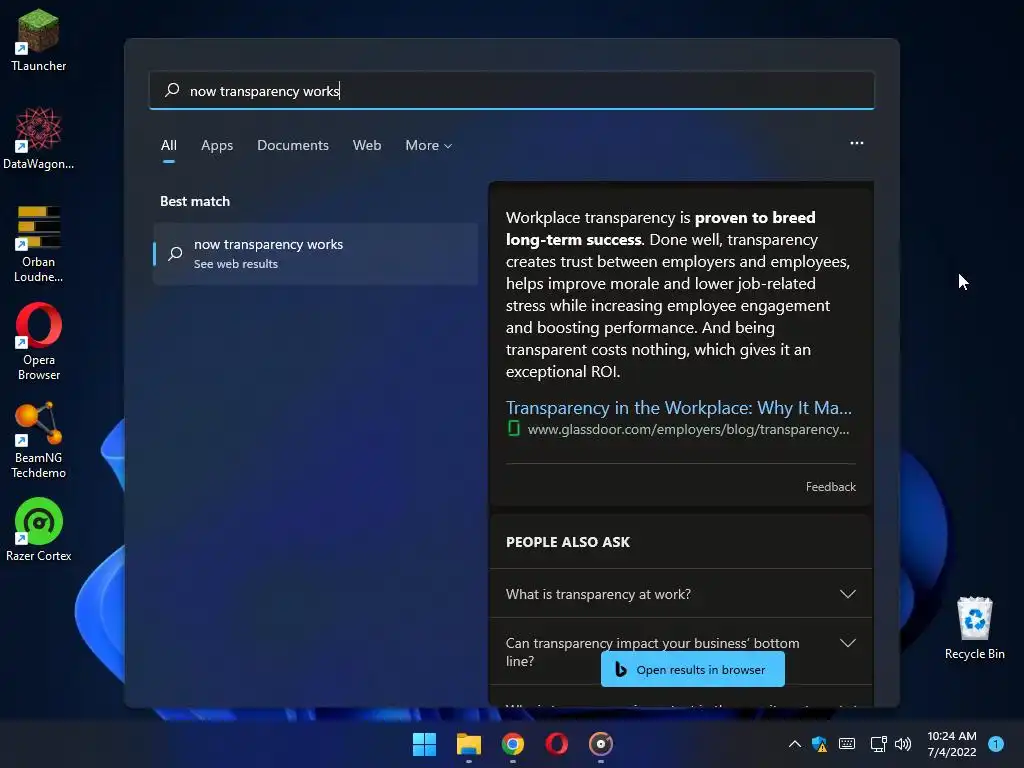Click the volume speaker icon
This screenshot has height=768, width=1024.
[903, 744]
